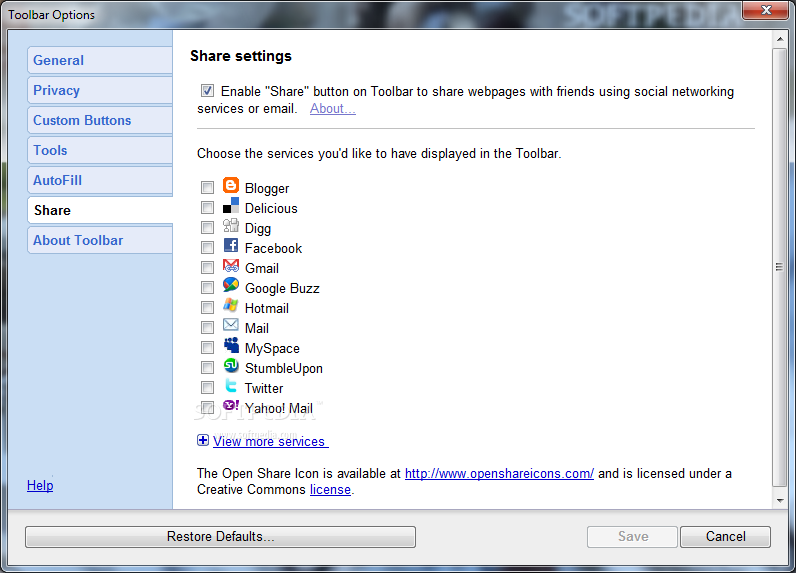The image size is (796, 573).
Task: Open the Creative Commons license link
Action: (x=330, y=489)
